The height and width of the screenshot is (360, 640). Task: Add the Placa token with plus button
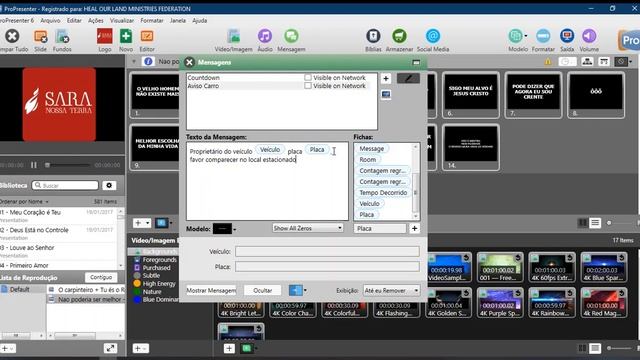point(414,229)
